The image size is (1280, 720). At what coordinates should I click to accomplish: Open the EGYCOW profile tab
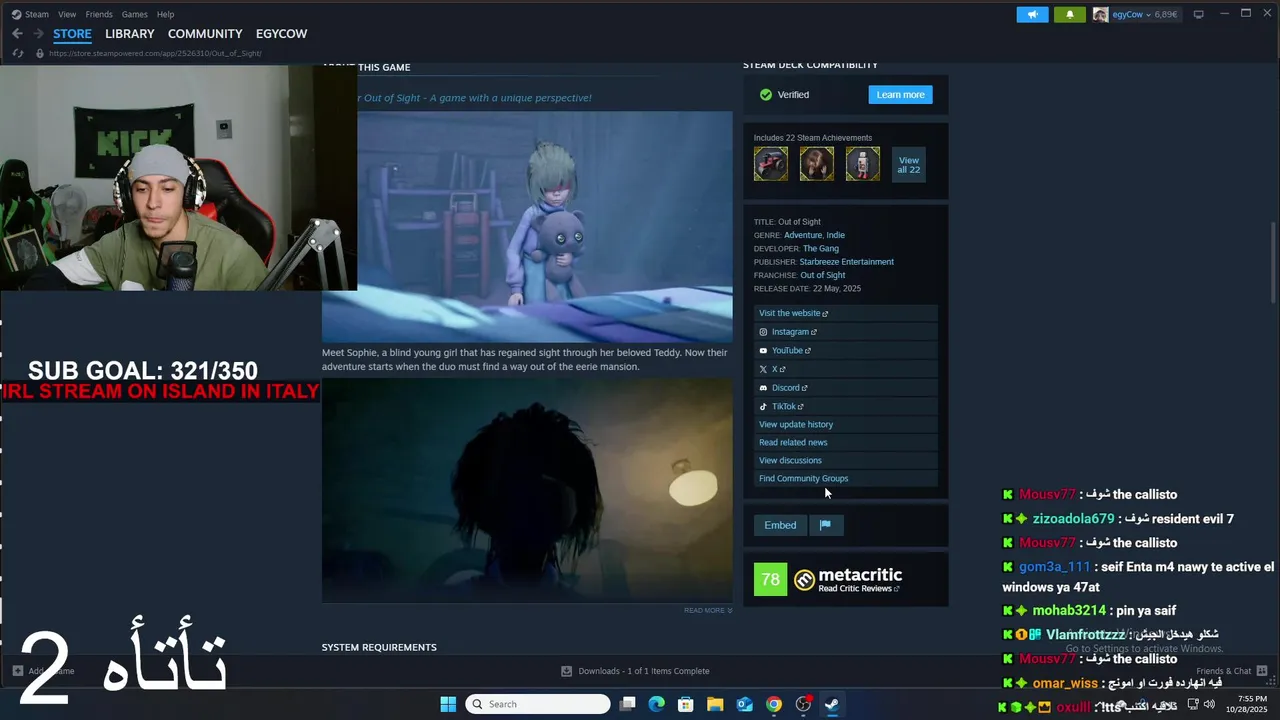point(281,34)
